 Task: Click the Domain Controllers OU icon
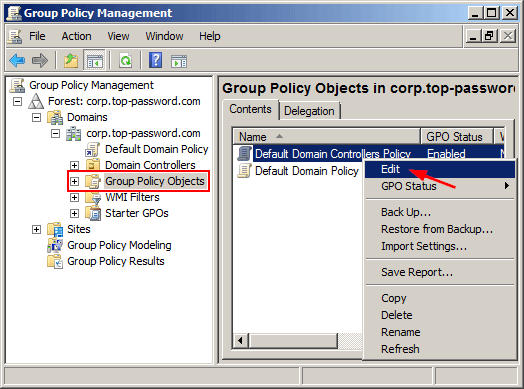click(93, 165)
